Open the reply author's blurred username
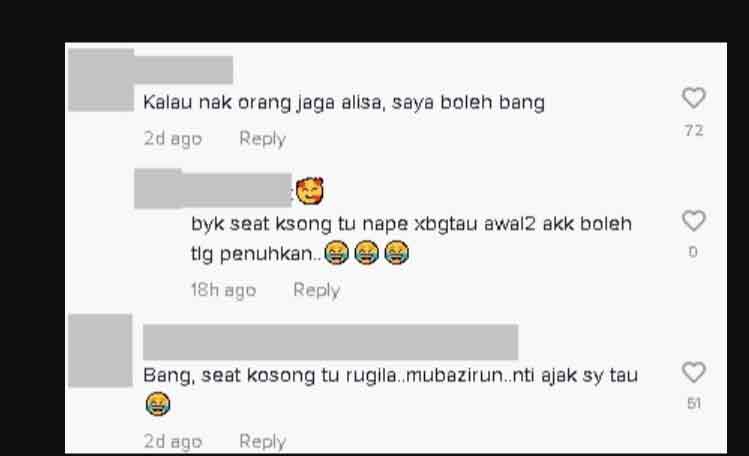The image size is (749, 456). [x=213, y=189]
